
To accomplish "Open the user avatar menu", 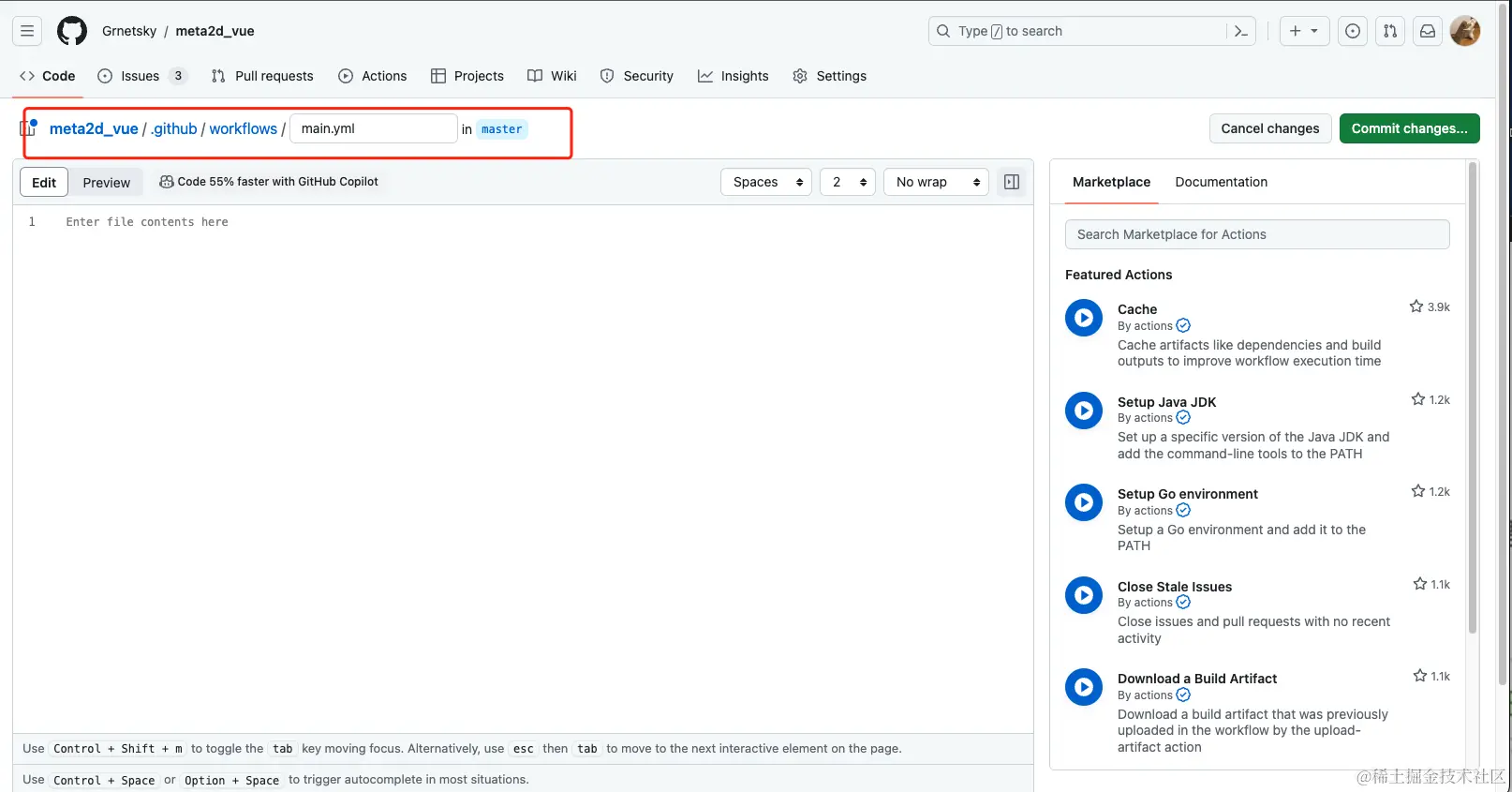I will pos(1465,31).
